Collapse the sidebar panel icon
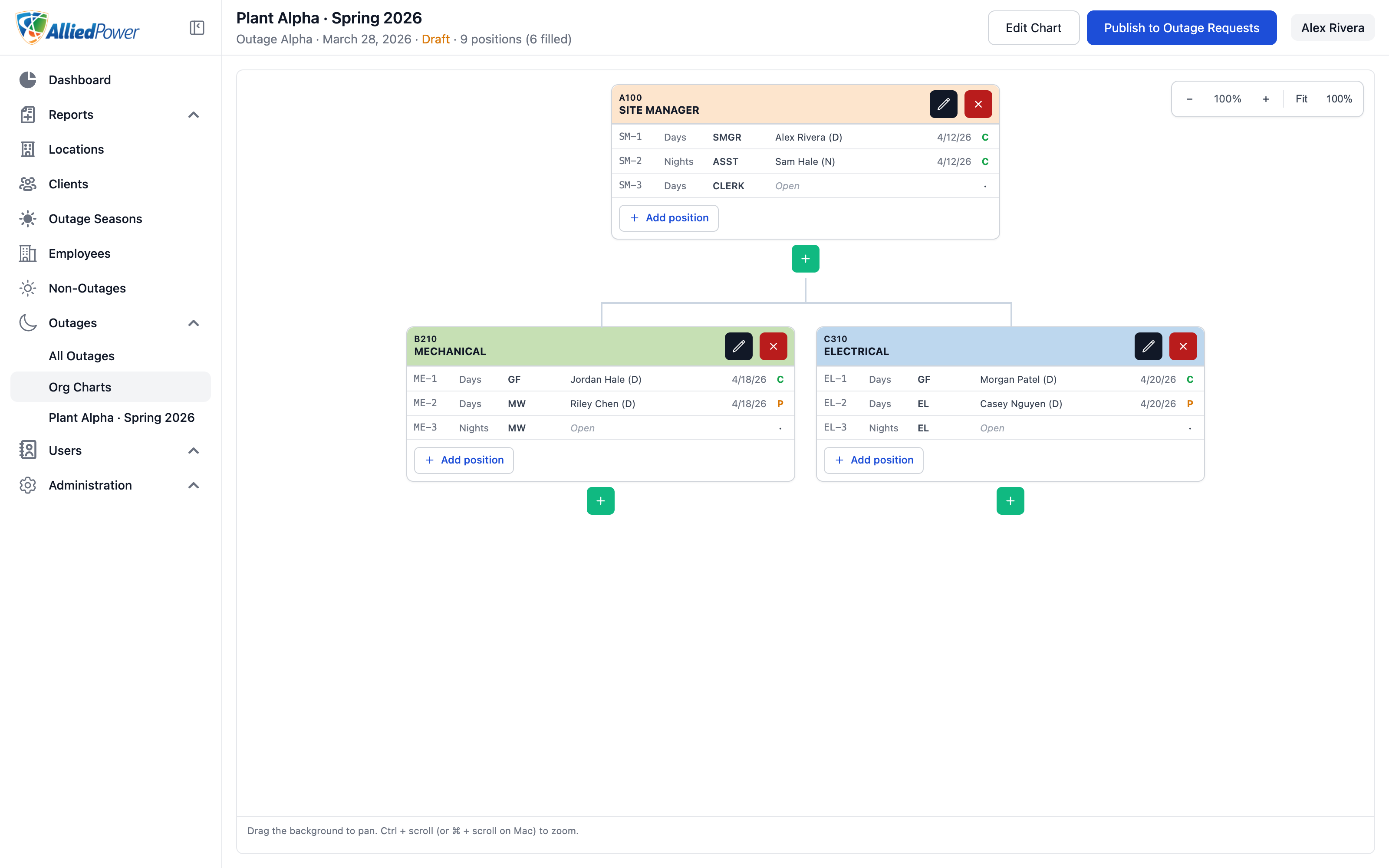The height and width of the screenshot is (868, 1389). (197, 27)
